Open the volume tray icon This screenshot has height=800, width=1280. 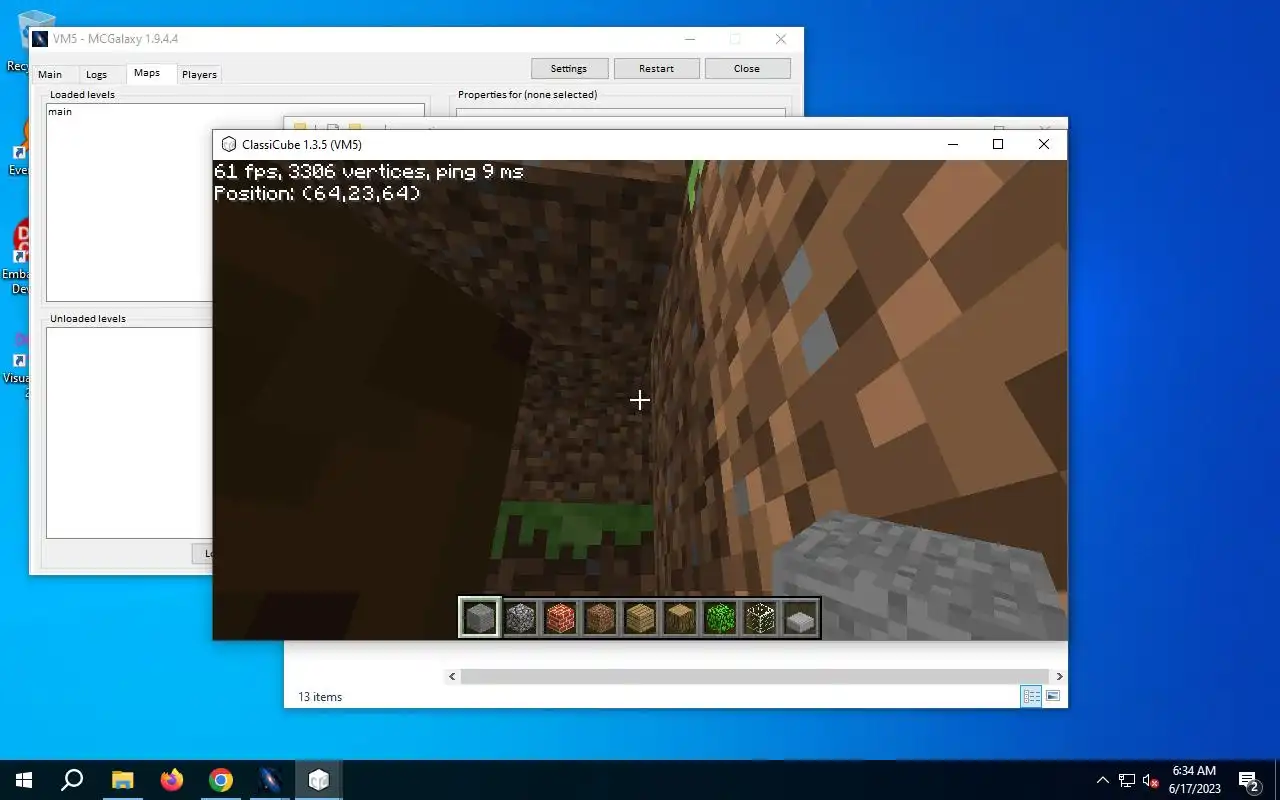click(1151, 780)
